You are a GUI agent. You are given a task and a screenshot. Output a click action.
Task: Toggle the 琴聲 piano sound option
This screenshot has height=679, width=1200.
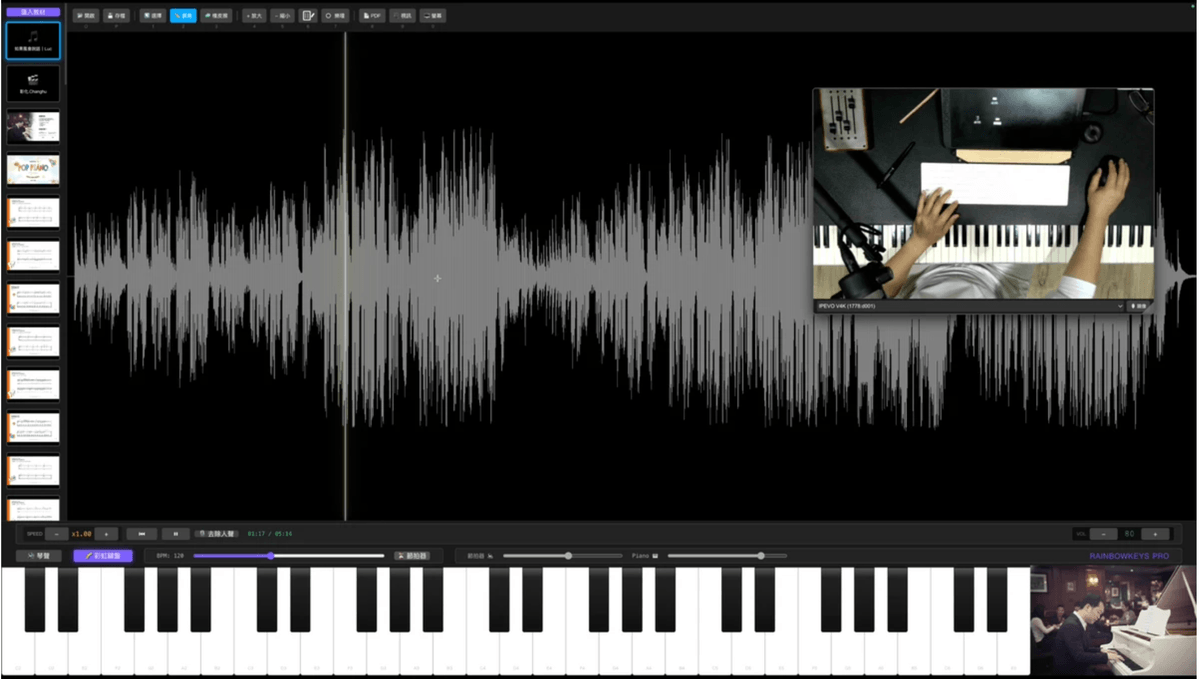(41, 555)
